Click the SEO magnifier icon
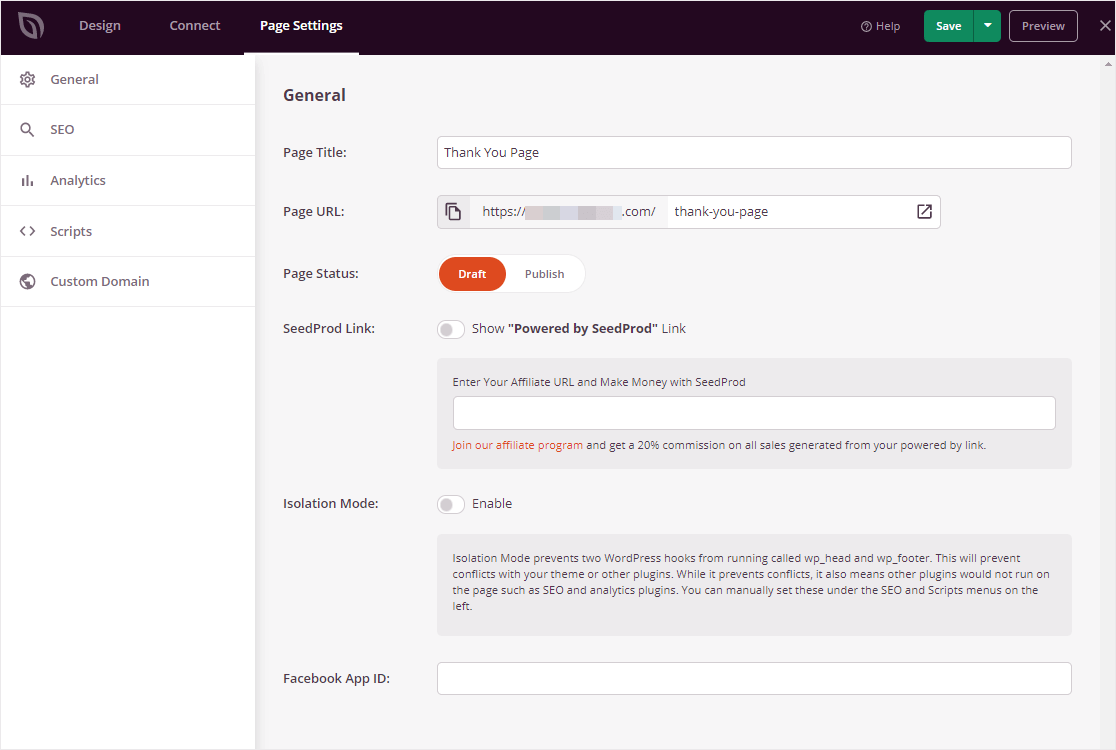The height and width of the screenshot is (750, 1116). 28,130
